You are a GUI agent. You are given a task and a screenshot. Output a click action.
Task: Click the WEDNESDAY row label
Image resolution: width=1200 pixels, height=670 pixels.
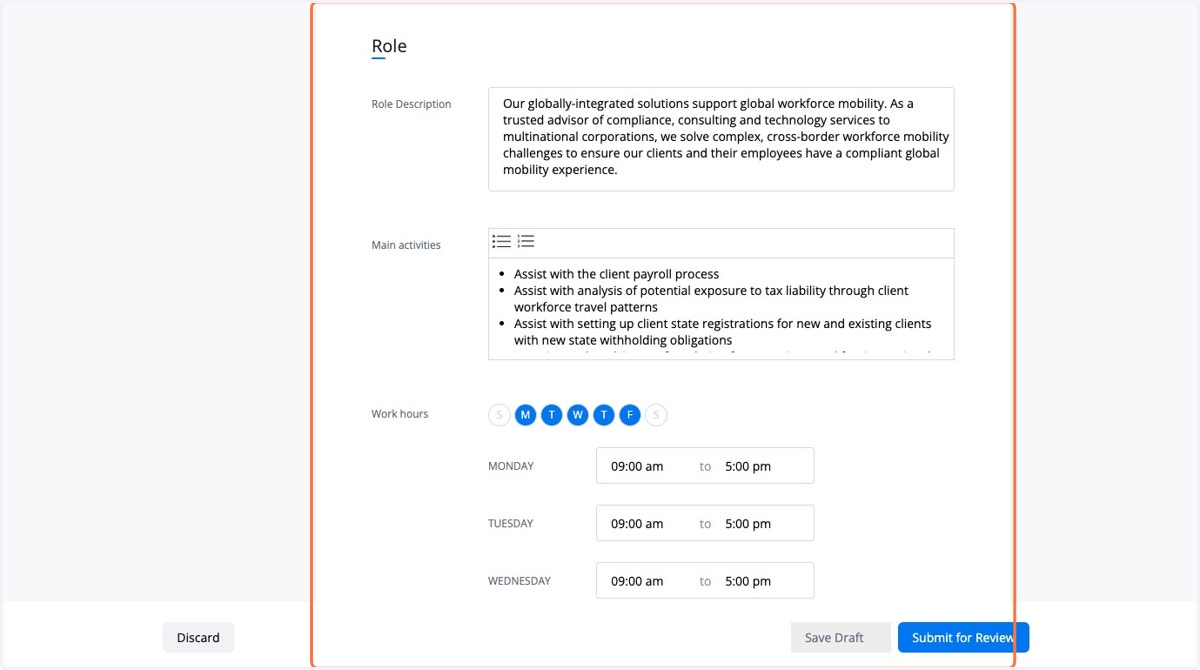(x=519, y=581)
